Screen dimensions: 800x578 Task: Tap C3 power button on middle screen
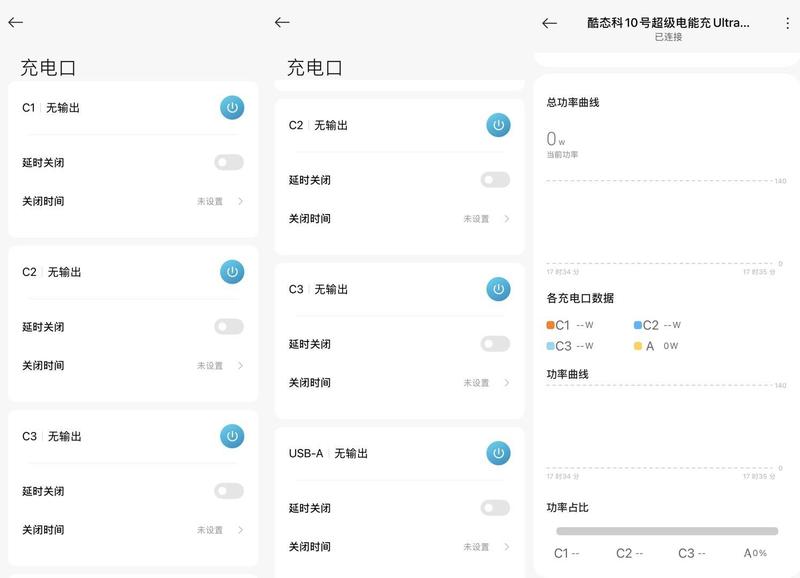(498, 289)
